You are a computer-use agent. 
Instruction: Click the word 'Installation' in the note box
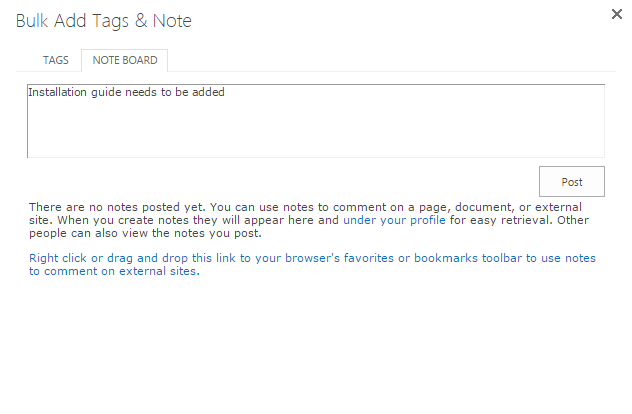pos(56,93)
